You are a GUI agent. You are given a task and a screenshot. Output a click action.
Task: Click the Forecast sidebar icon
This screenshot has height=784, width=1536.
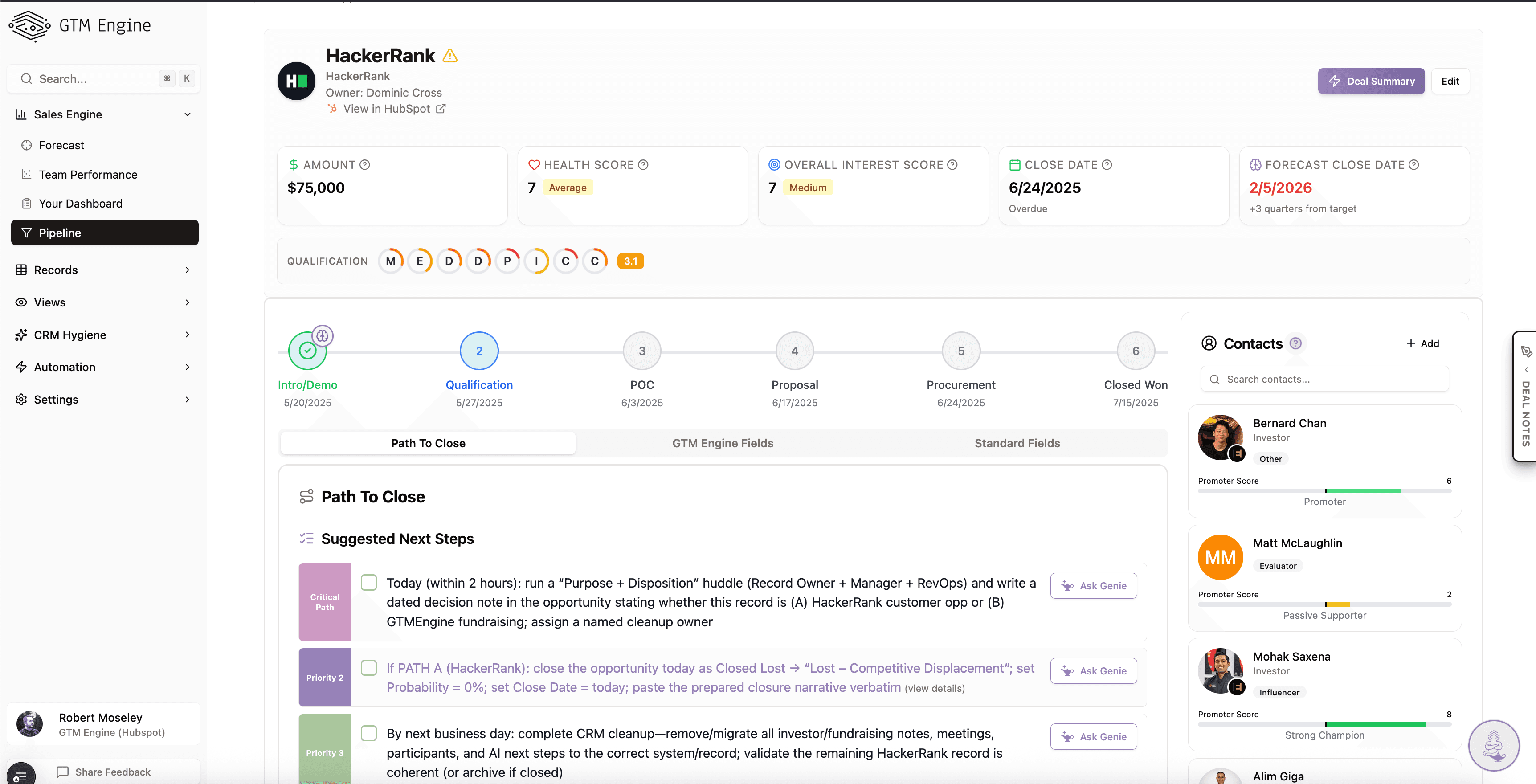pyautogui.click(x=26, y=146)
